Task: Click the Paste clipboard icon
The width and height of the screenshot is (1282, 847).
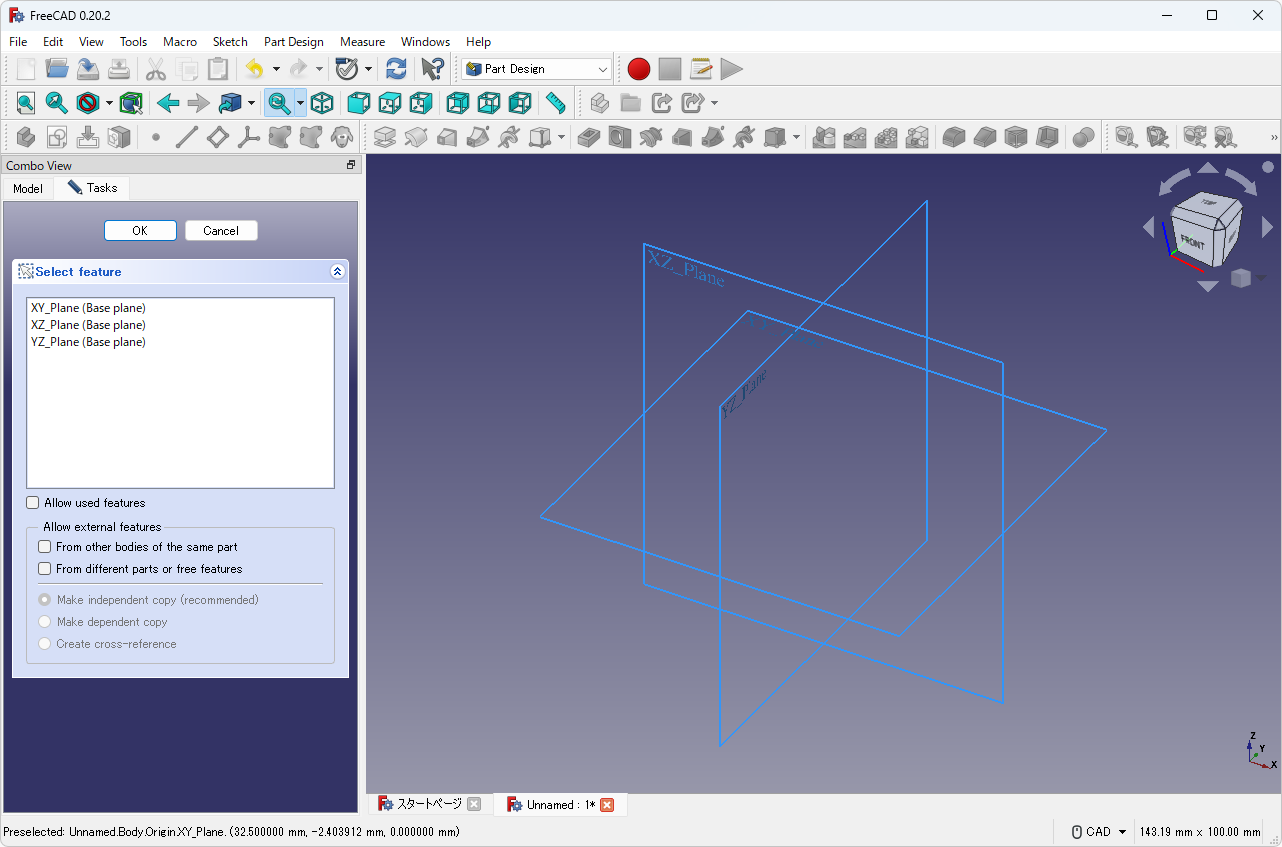Action: (x=217, y=69)
